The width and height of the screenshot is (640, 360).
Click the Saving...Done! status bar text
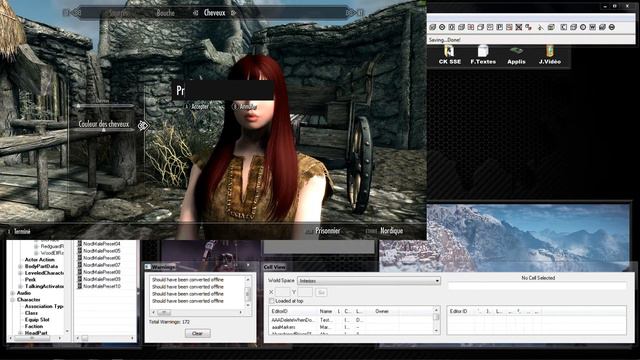click(444, 40)
